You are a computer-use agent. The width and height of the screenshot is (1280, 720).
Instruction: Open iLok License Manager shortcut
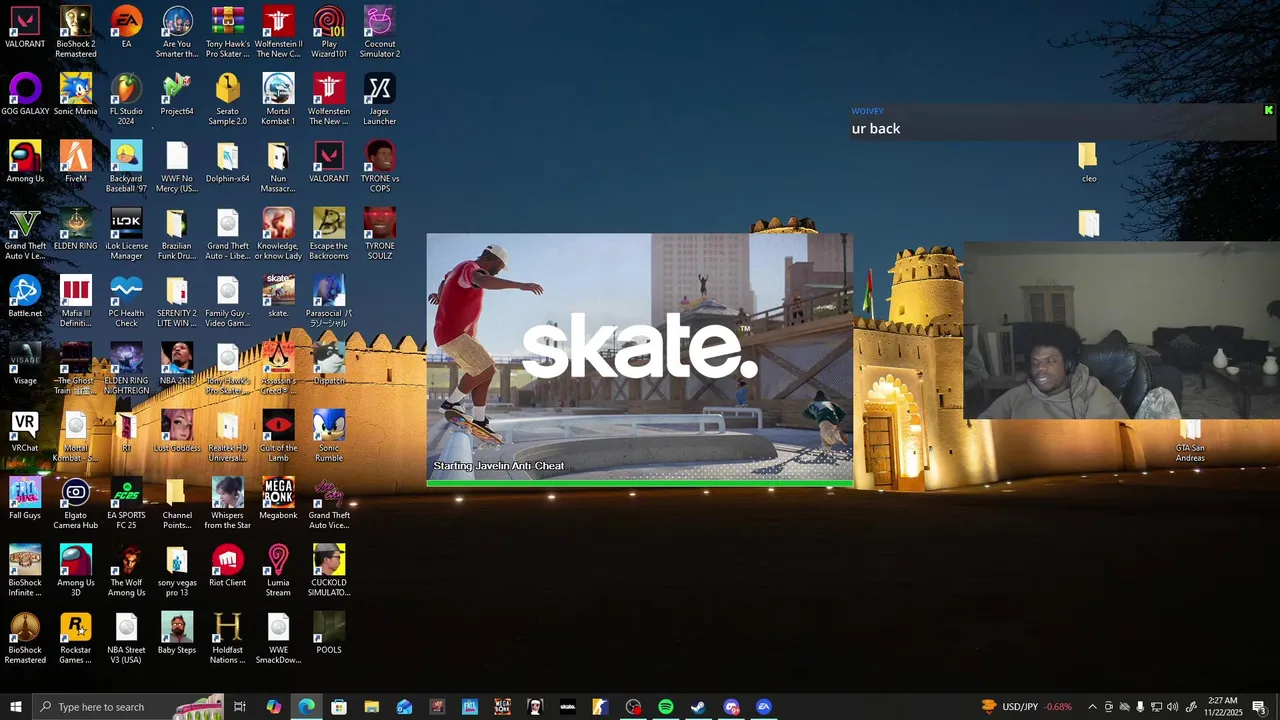126,233
